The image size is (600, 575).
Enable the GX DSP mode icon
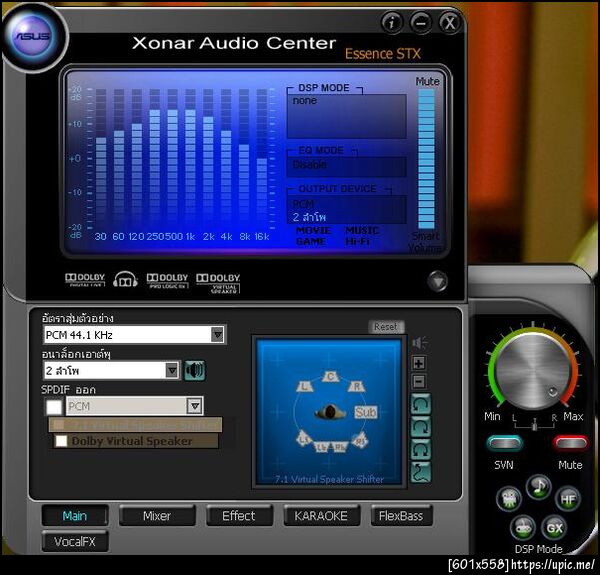tap(554, 528)
